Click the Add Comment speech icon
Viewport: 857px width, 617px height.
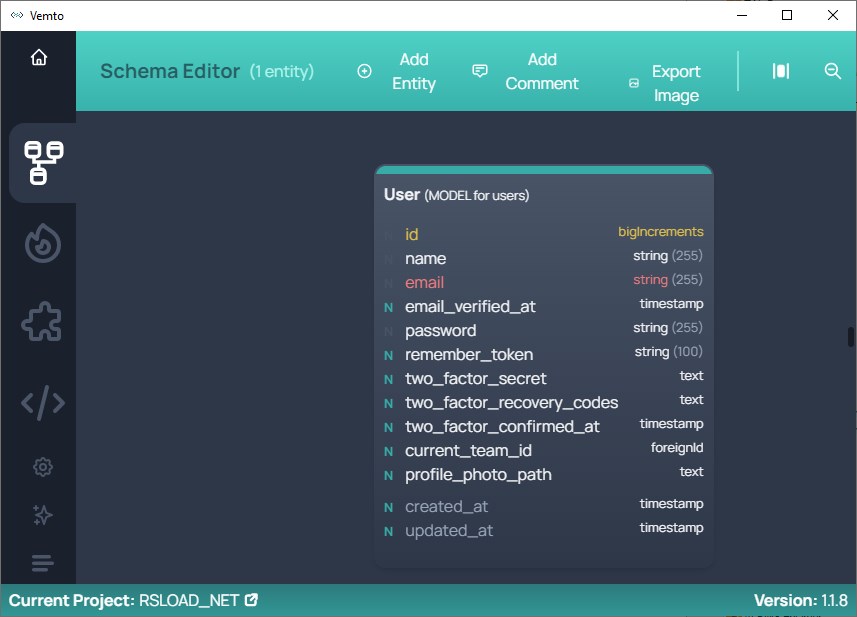tap(480, 71)
